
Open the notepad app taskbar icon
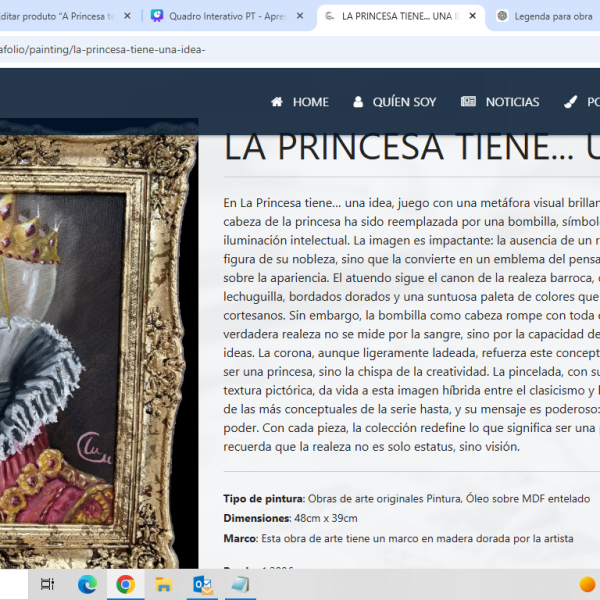[x=240, y=585]
